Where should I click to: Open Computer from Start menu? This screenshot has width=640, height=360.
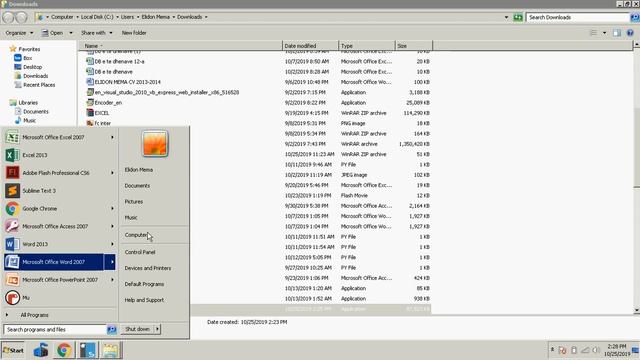coord(136,235)
